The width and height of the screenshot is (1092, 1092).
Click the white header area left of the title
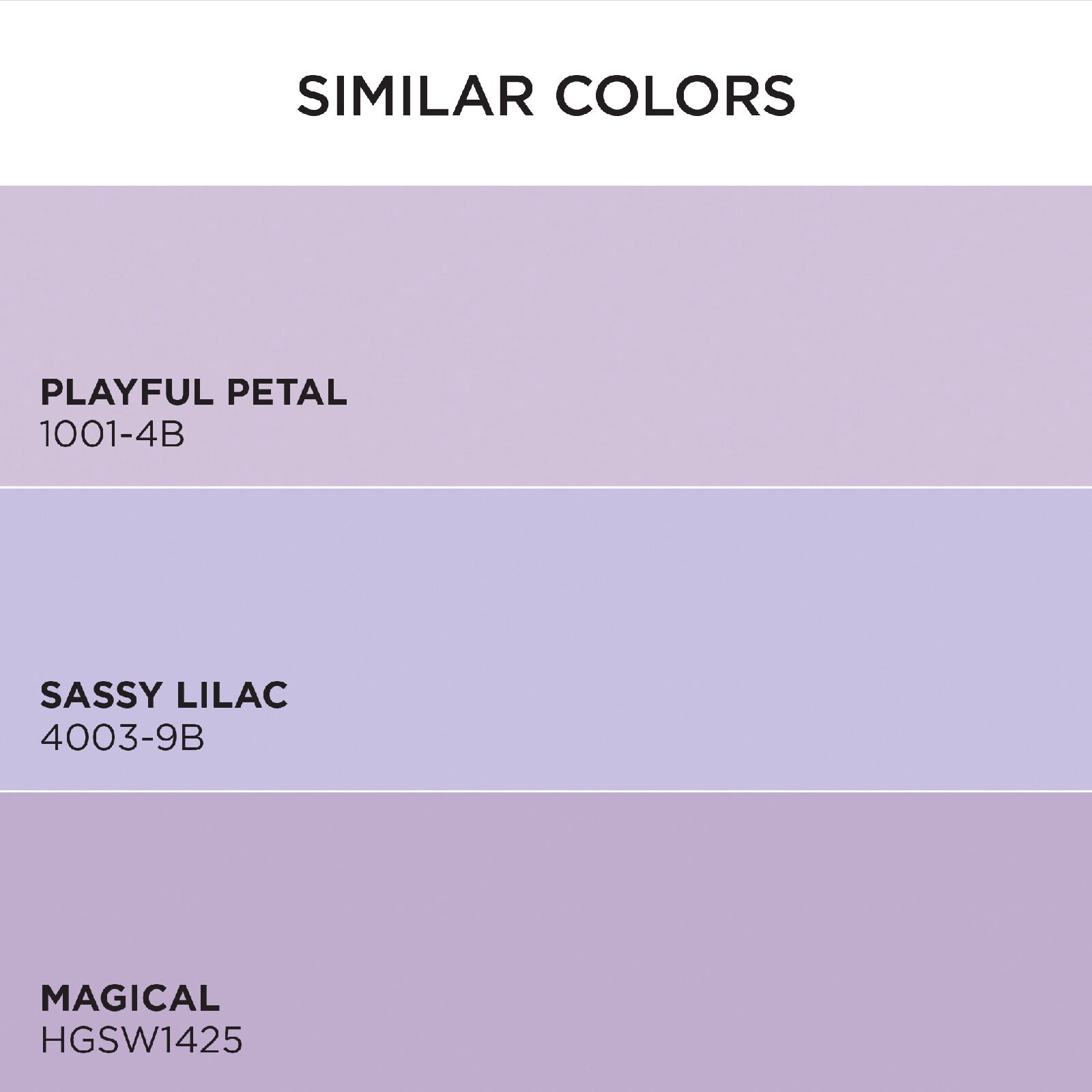pyautogui.click(x=136, y=96)
